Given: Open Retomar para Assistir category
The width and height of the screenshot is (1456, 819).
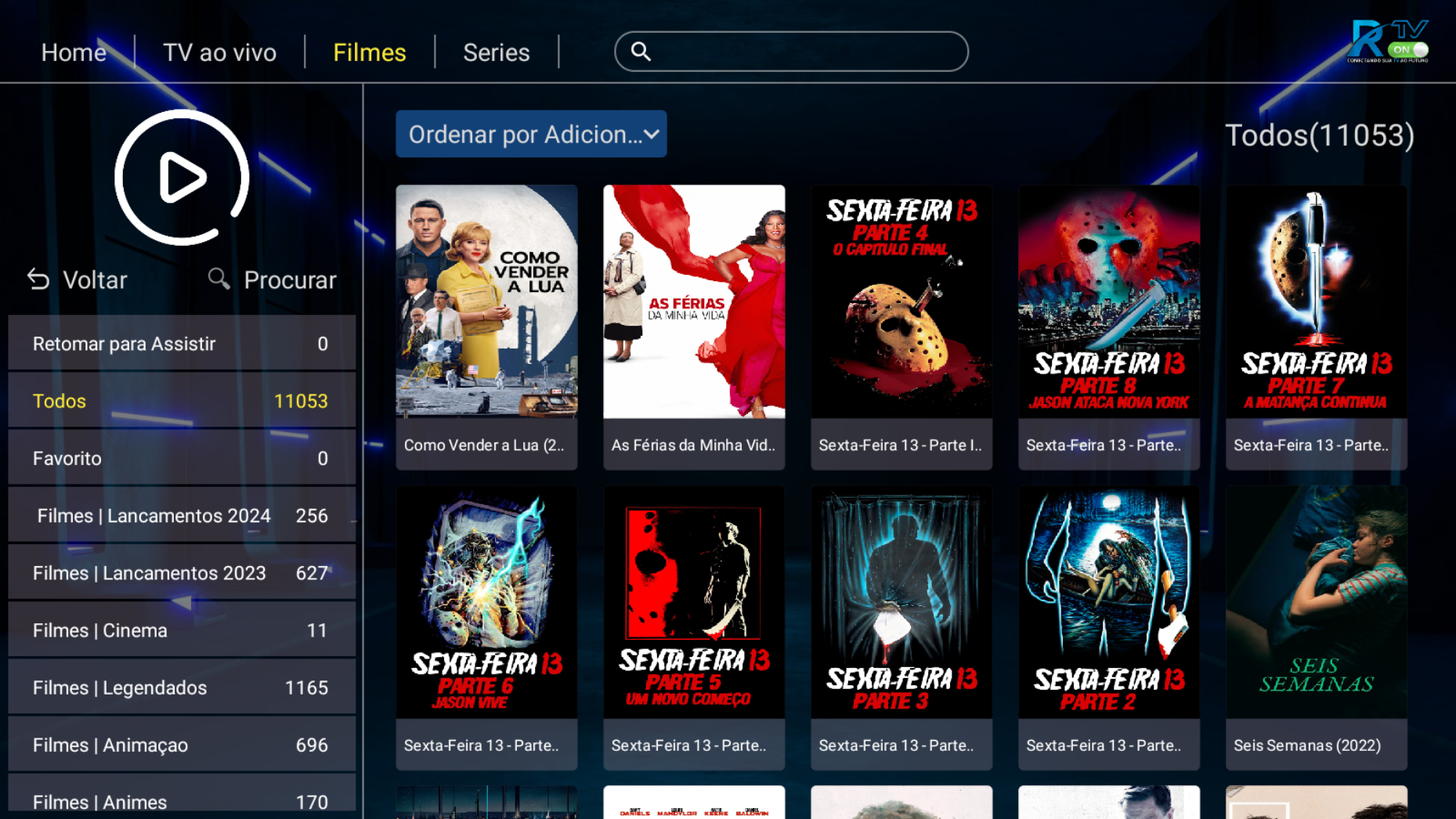Looking at the screenshot, I should 182,344.
